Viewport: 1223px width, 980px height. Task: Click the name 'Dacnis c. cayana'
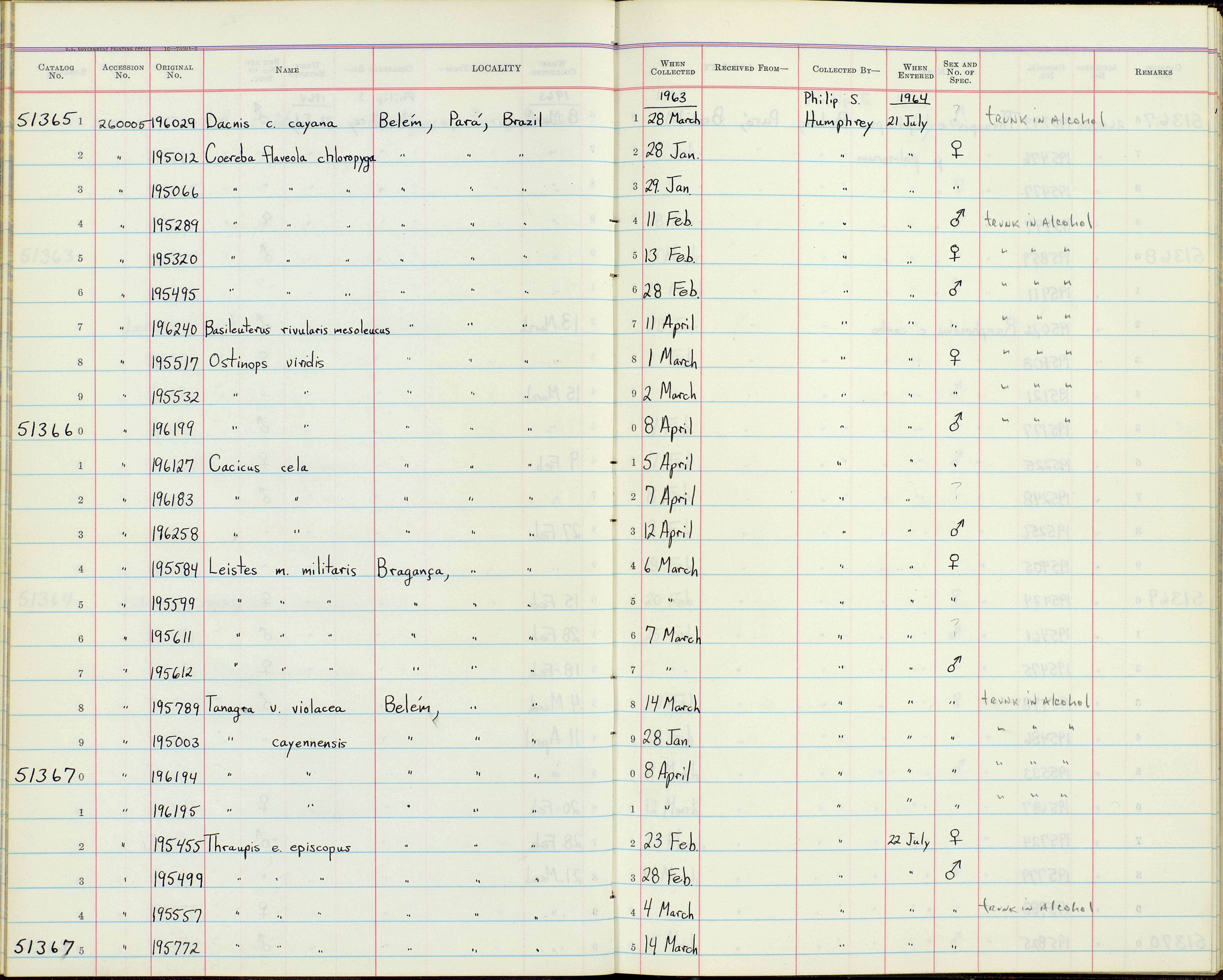pos(272,122)
